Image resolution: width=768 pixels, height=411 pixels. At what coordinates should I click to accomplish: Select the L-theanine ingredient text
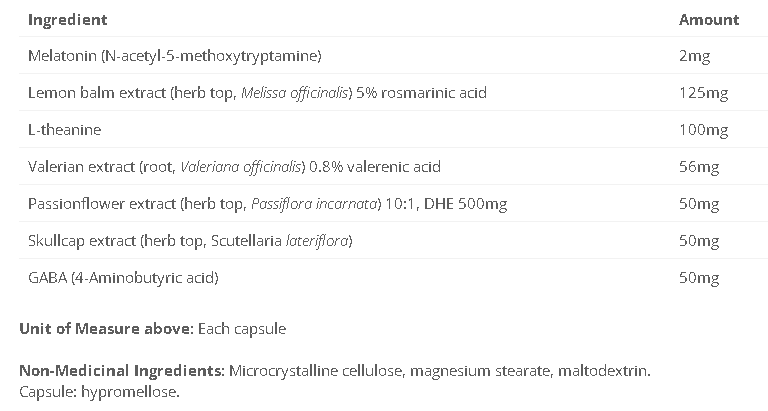(x=65, y=130)
